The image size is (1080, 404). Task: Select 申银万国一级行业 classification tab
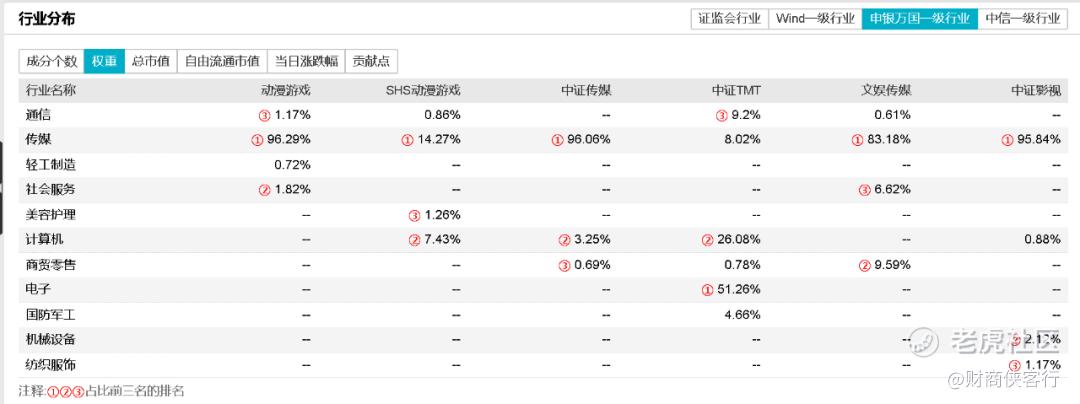point(920,18)
